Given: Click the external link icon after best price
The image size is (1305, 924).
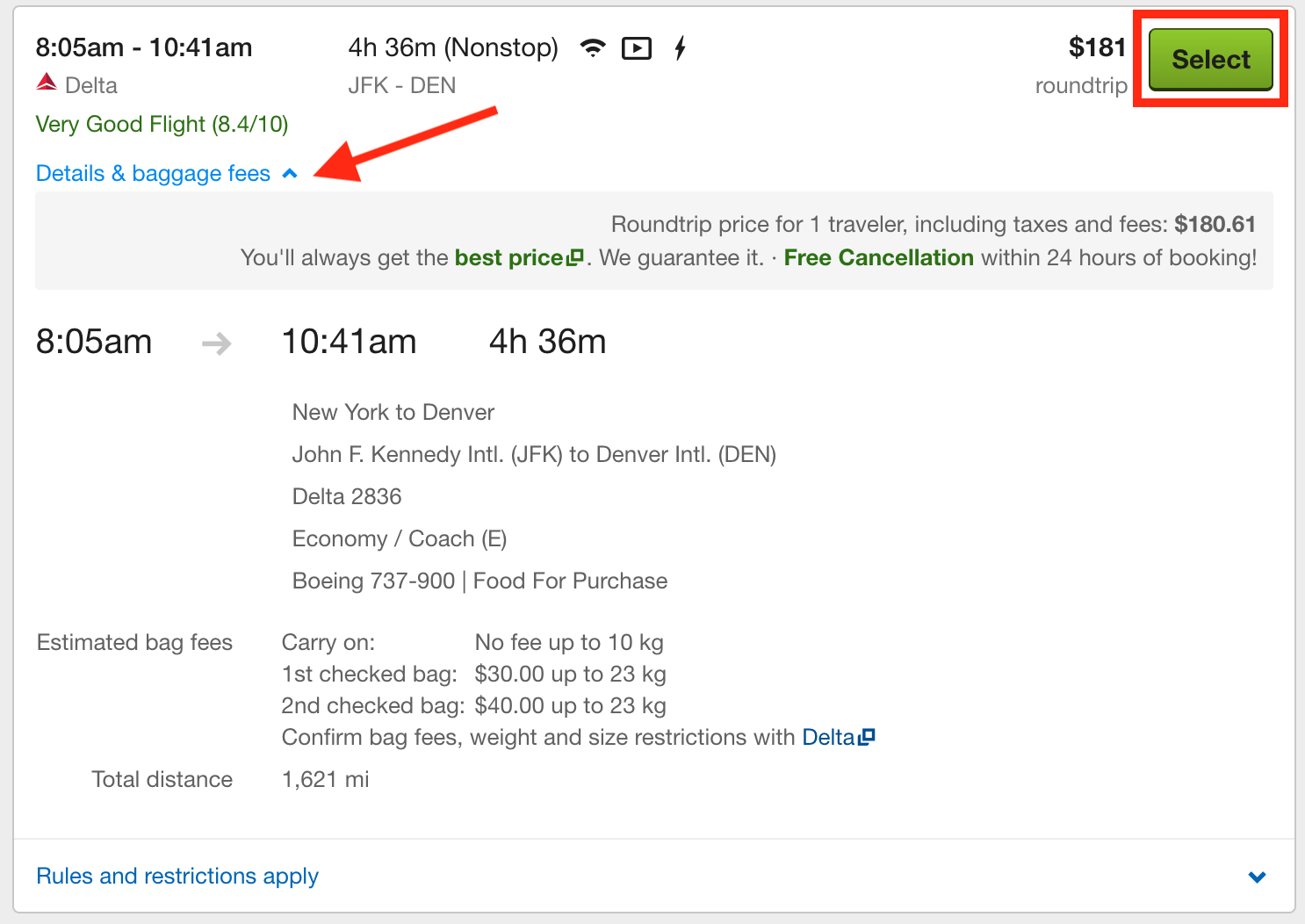Looking at the screenshot, I should point(575,257).
